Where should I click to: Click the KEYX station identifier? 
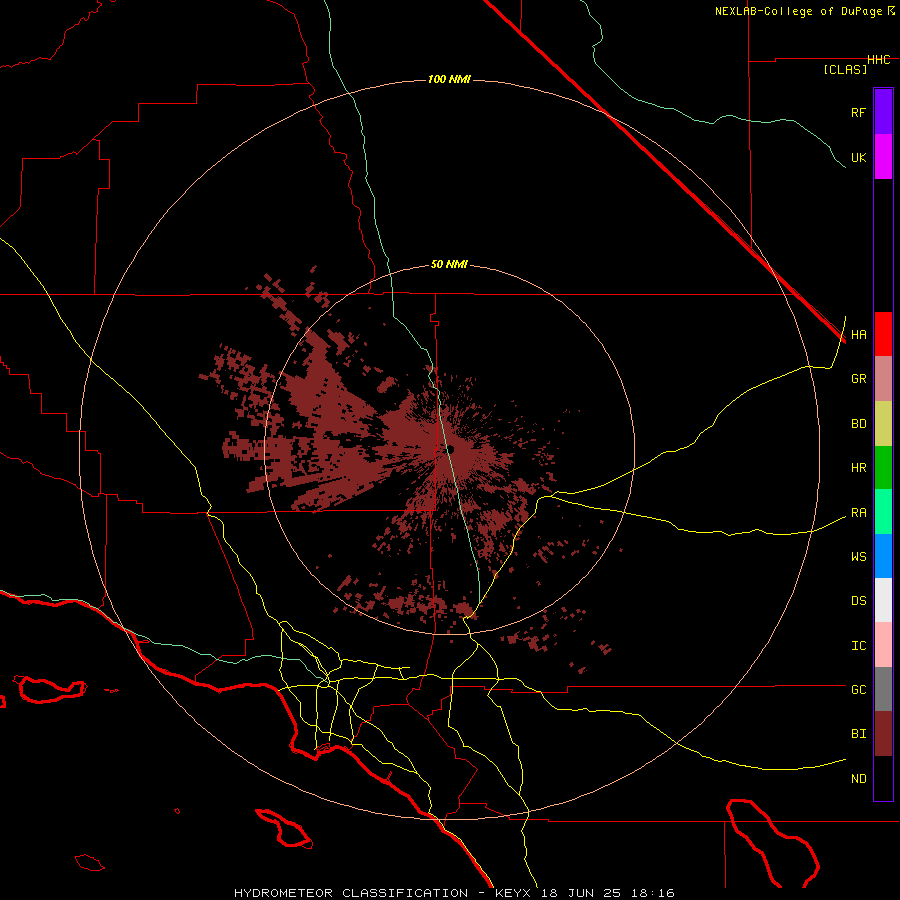tap(514, 893)
